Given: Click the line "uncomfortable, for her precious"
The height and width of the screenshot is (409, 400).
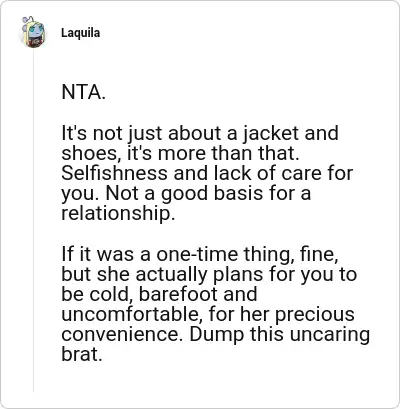Looking at the screenshot, I should (208, 314).
